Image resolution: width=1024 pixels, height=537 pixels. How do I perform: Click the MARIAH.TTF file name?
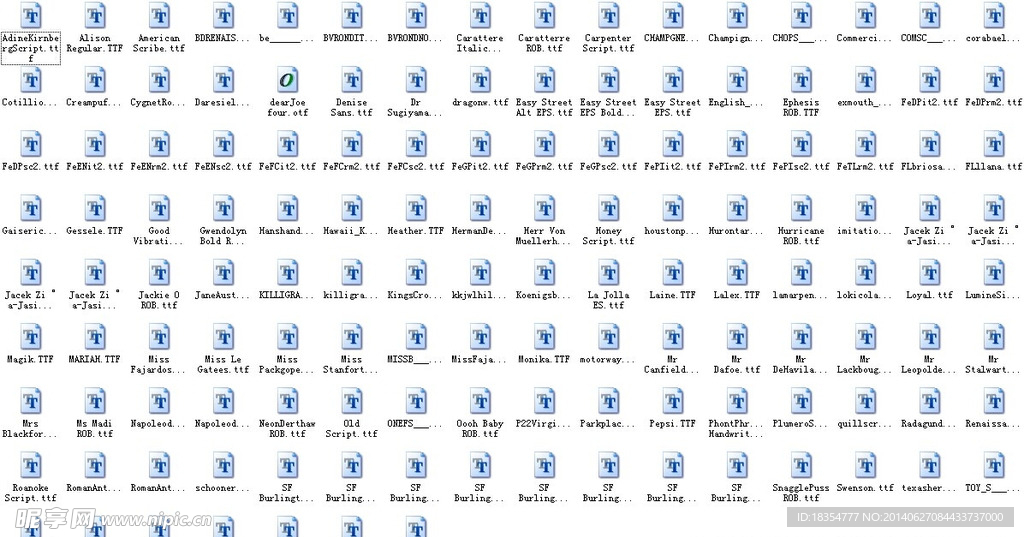point(95,359)
